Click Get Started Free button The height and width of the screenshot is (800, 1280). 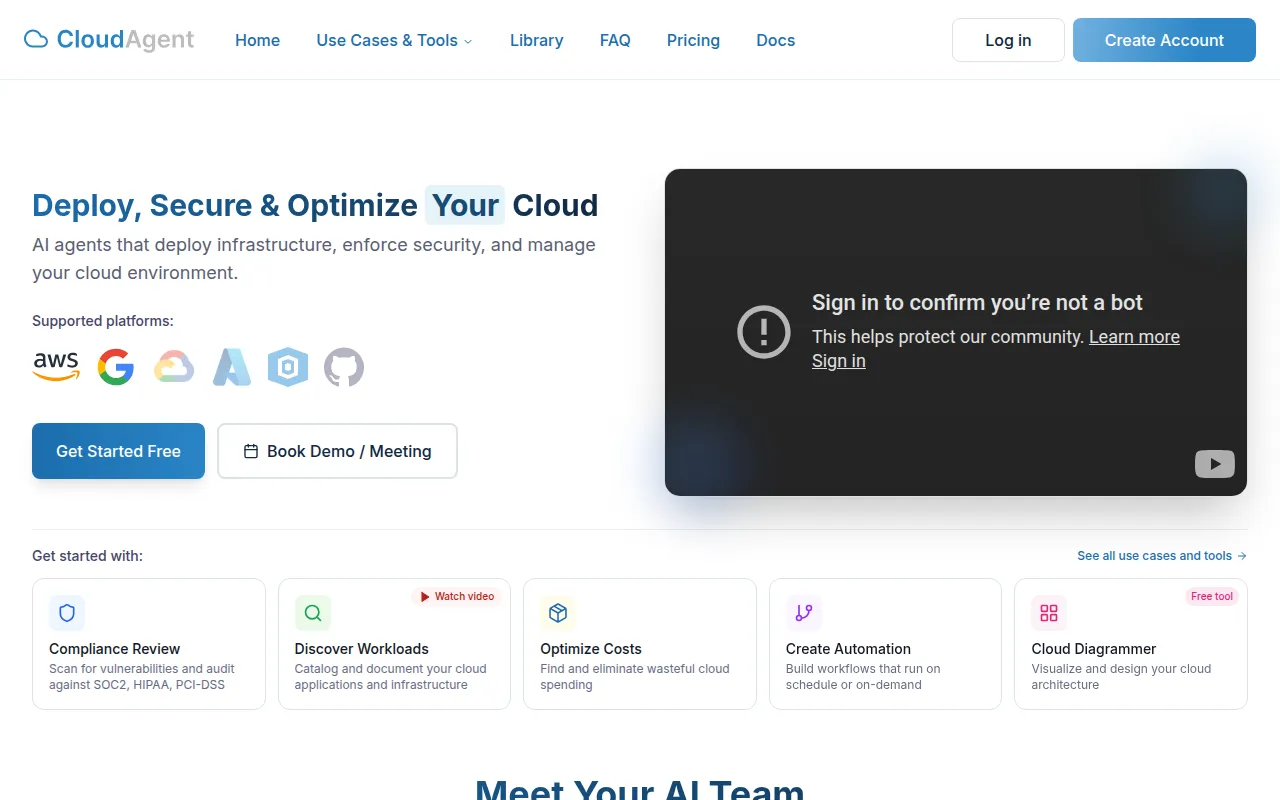coord(118,451)
